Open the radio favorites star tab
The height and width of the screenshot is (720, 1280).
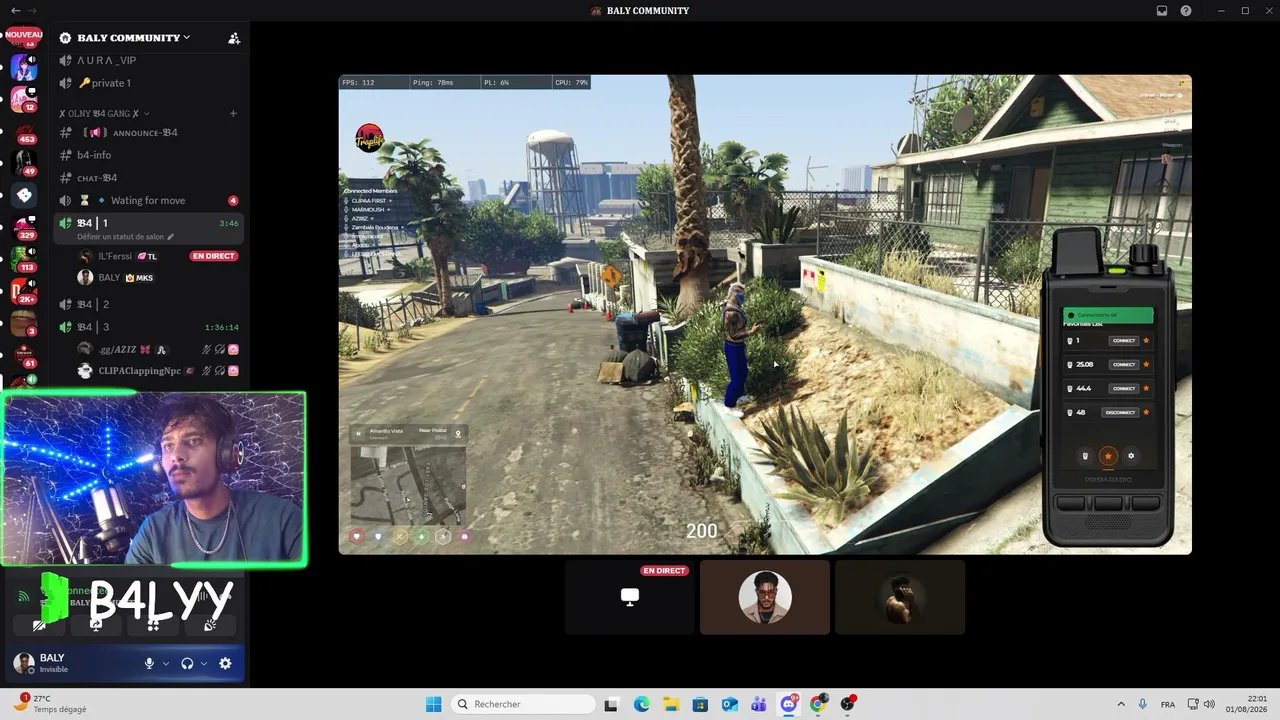1108,456
